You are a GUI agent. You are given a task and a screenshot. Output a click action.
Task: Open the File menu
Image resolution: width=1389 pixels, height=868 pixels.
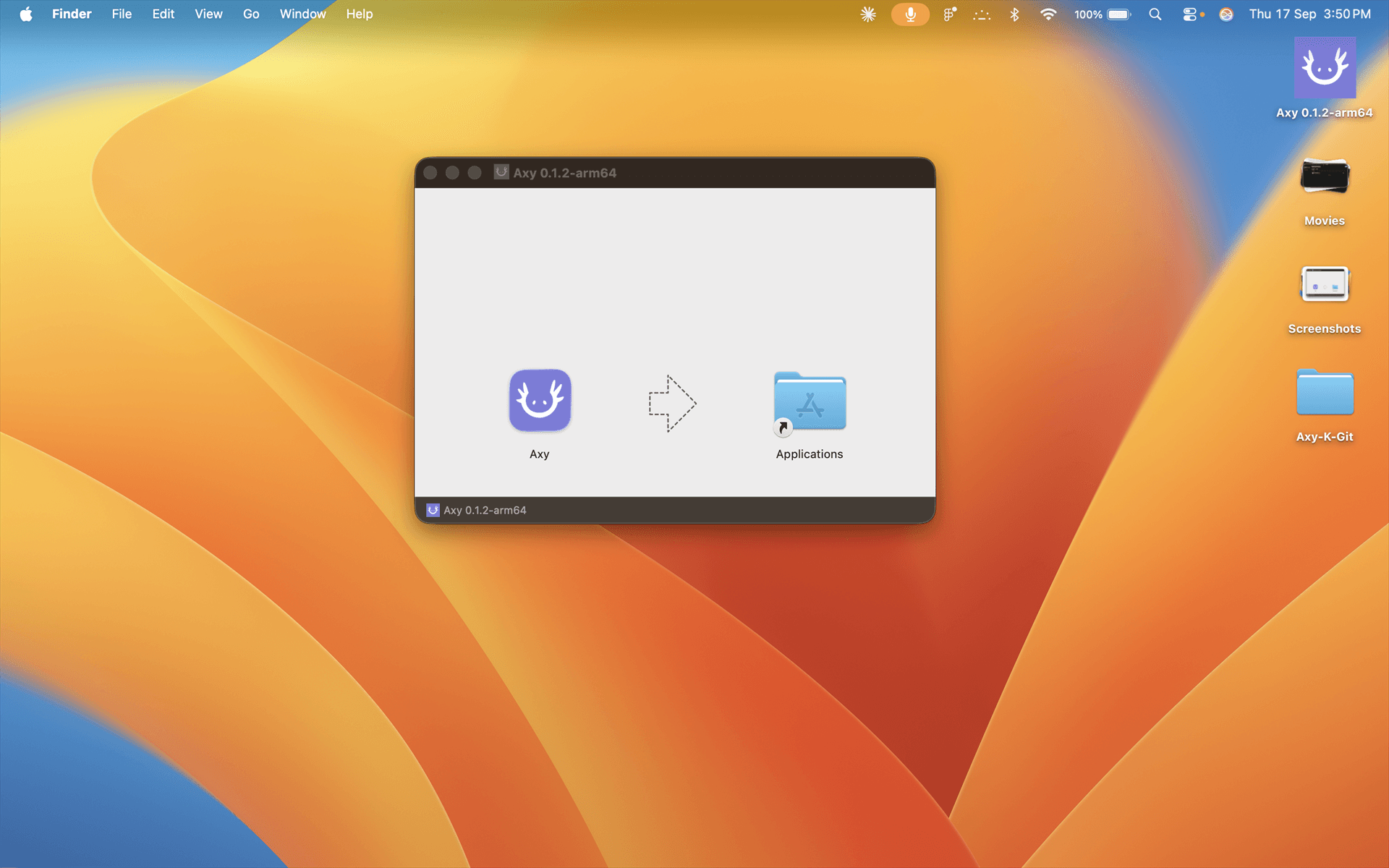[x=122, y=14]
